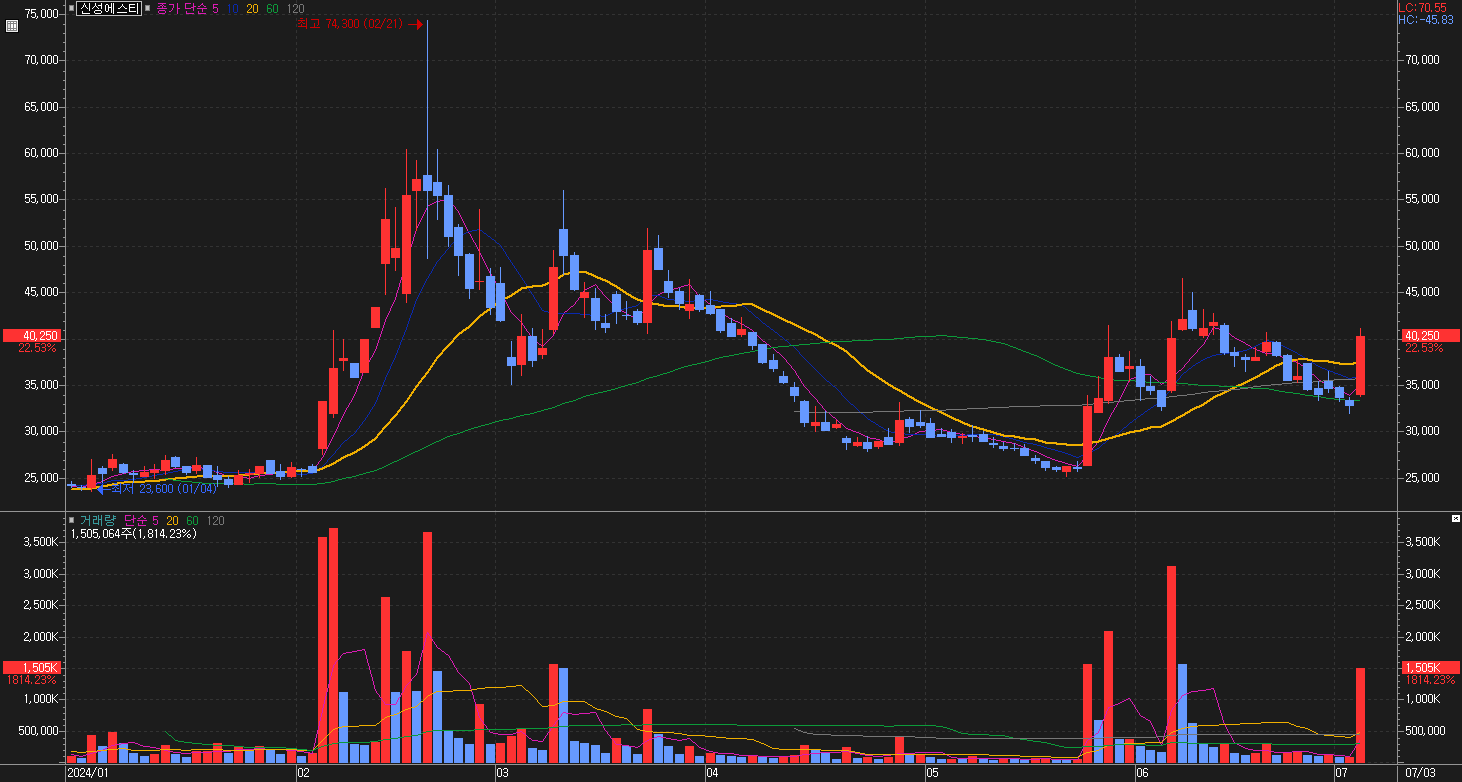Click the 1,505,064주(1,814.23%) volume readout
Viewport: 1462px width, 782px height.
(x=133, y=534)
